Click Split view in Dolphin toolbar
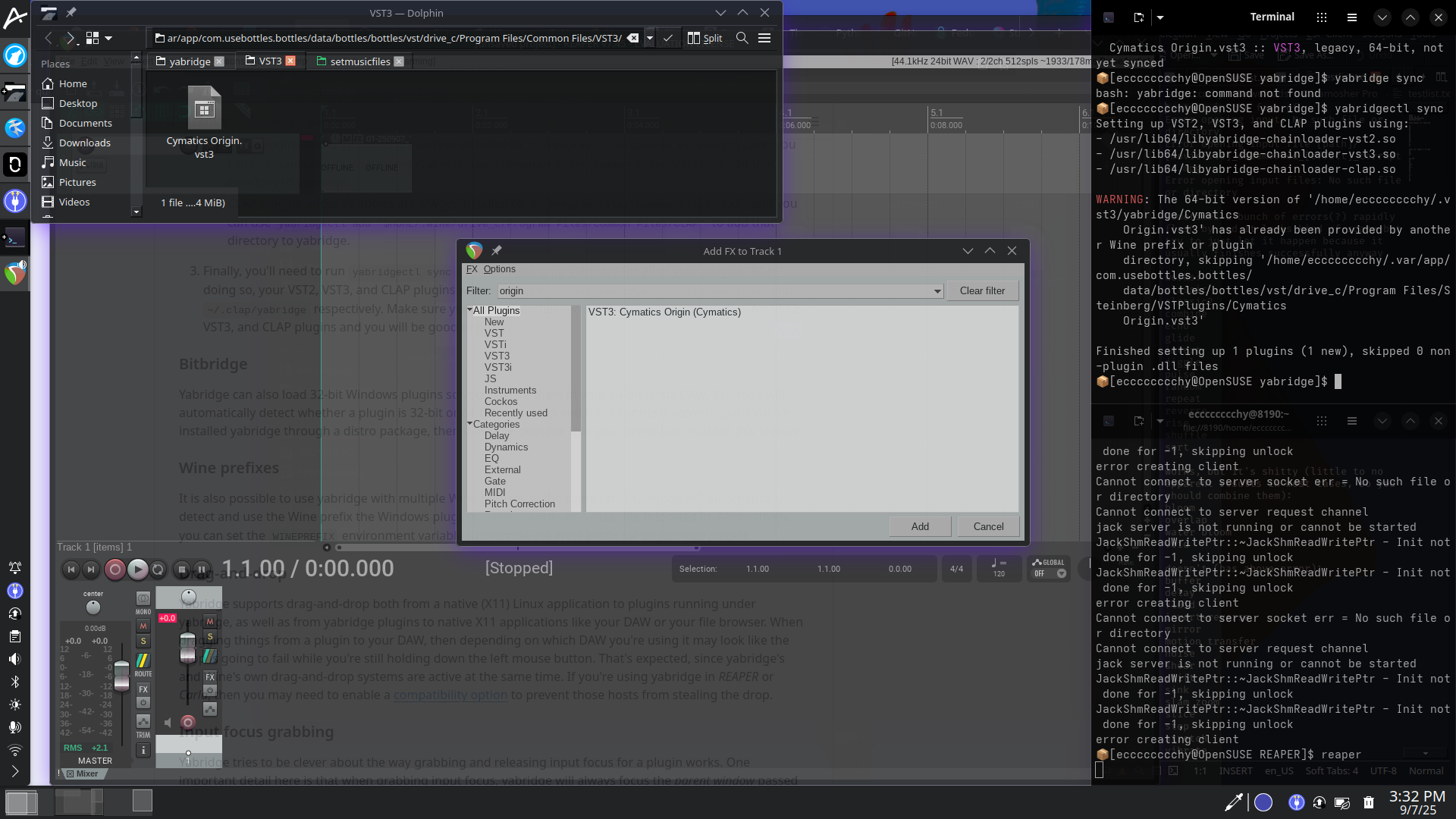The width and height of the screenshot is (1456, 819). tap(704, 38)
